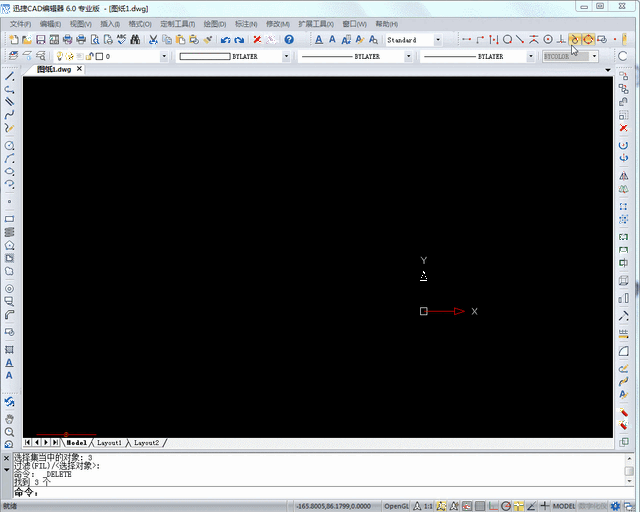The width and height of the screenshot is (640, 512).
Task: Toggle Polar tracking in the status bar
Action: (506, 506)
